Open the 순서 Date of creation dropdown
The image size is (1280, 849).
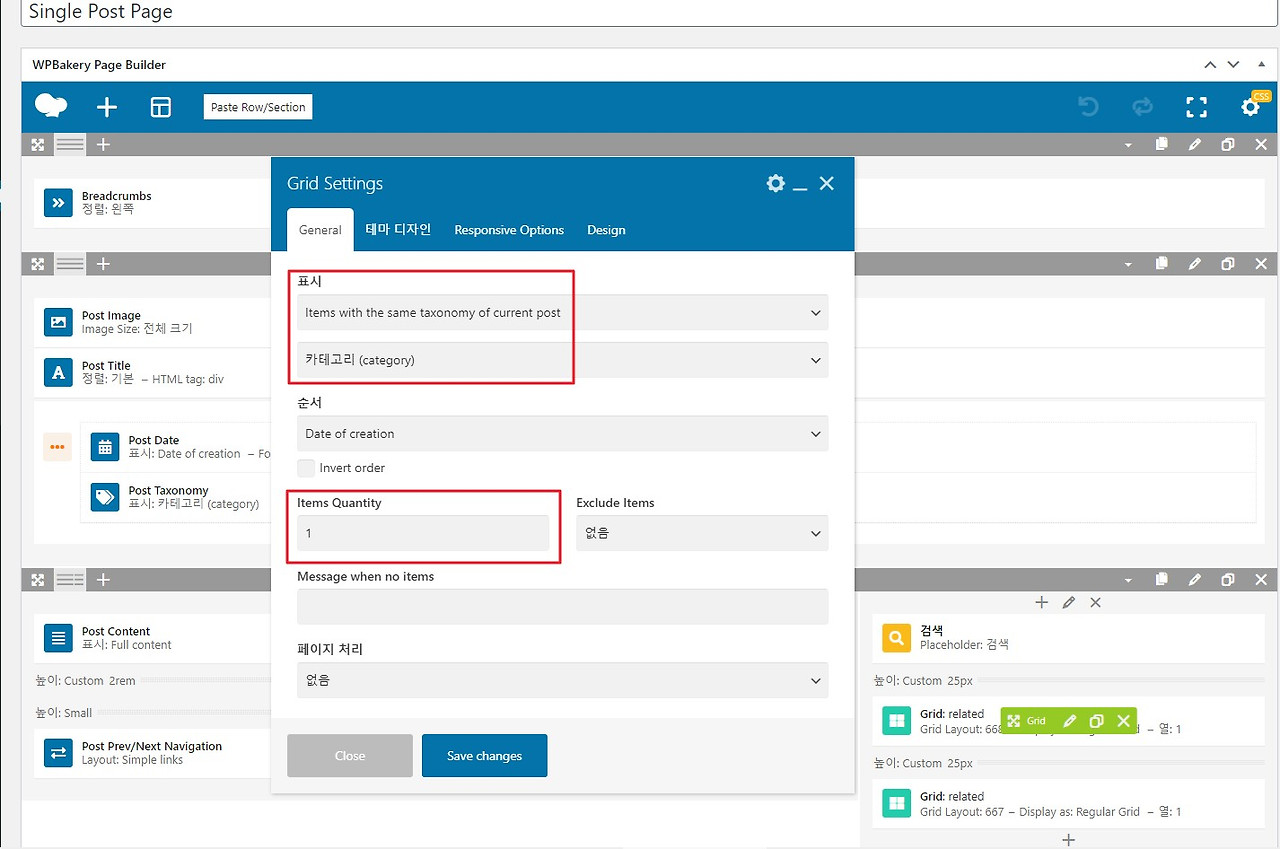click(x=562, y=434)
